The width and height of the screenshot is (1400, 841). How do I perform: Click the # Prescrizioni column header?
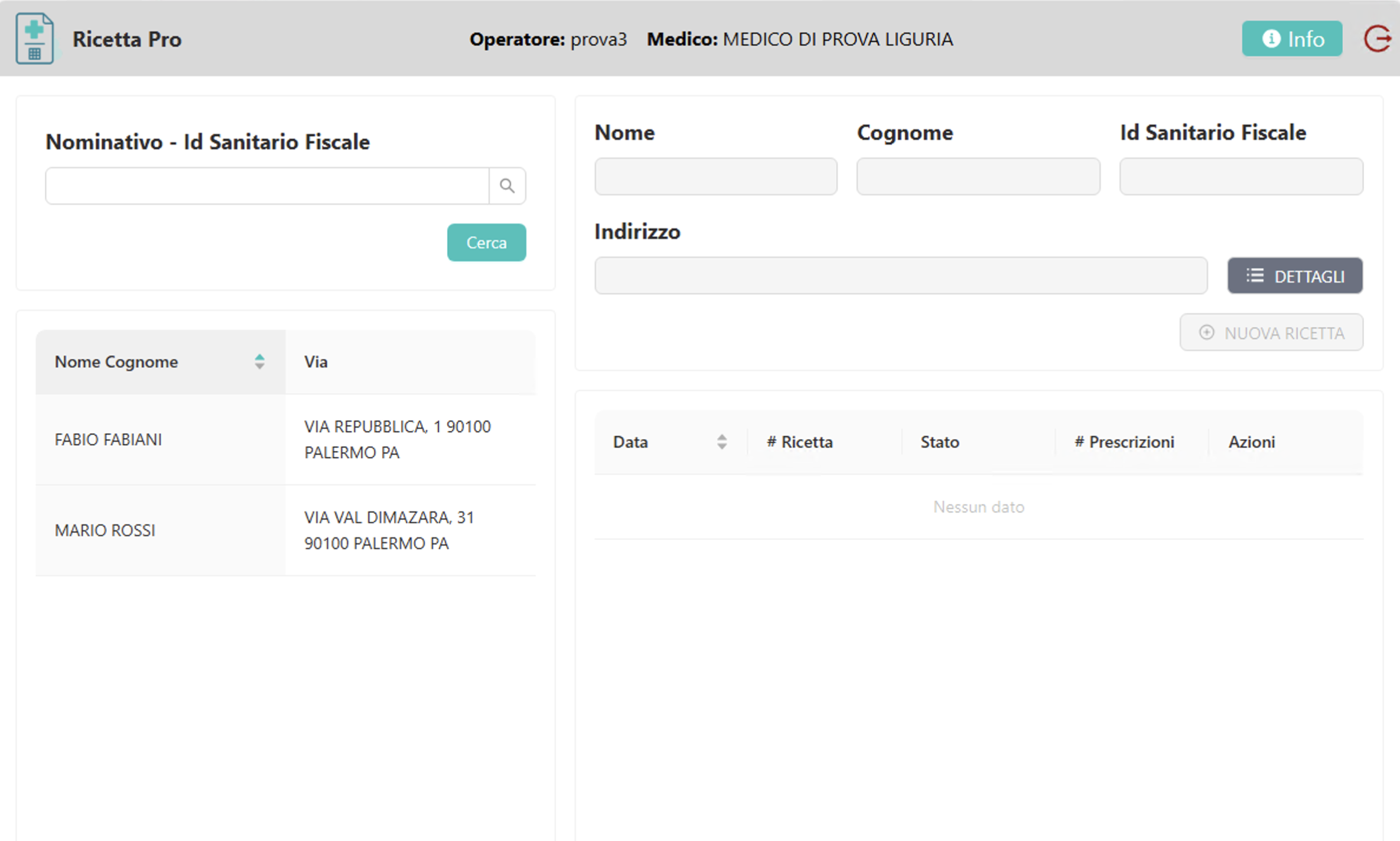1124,442
